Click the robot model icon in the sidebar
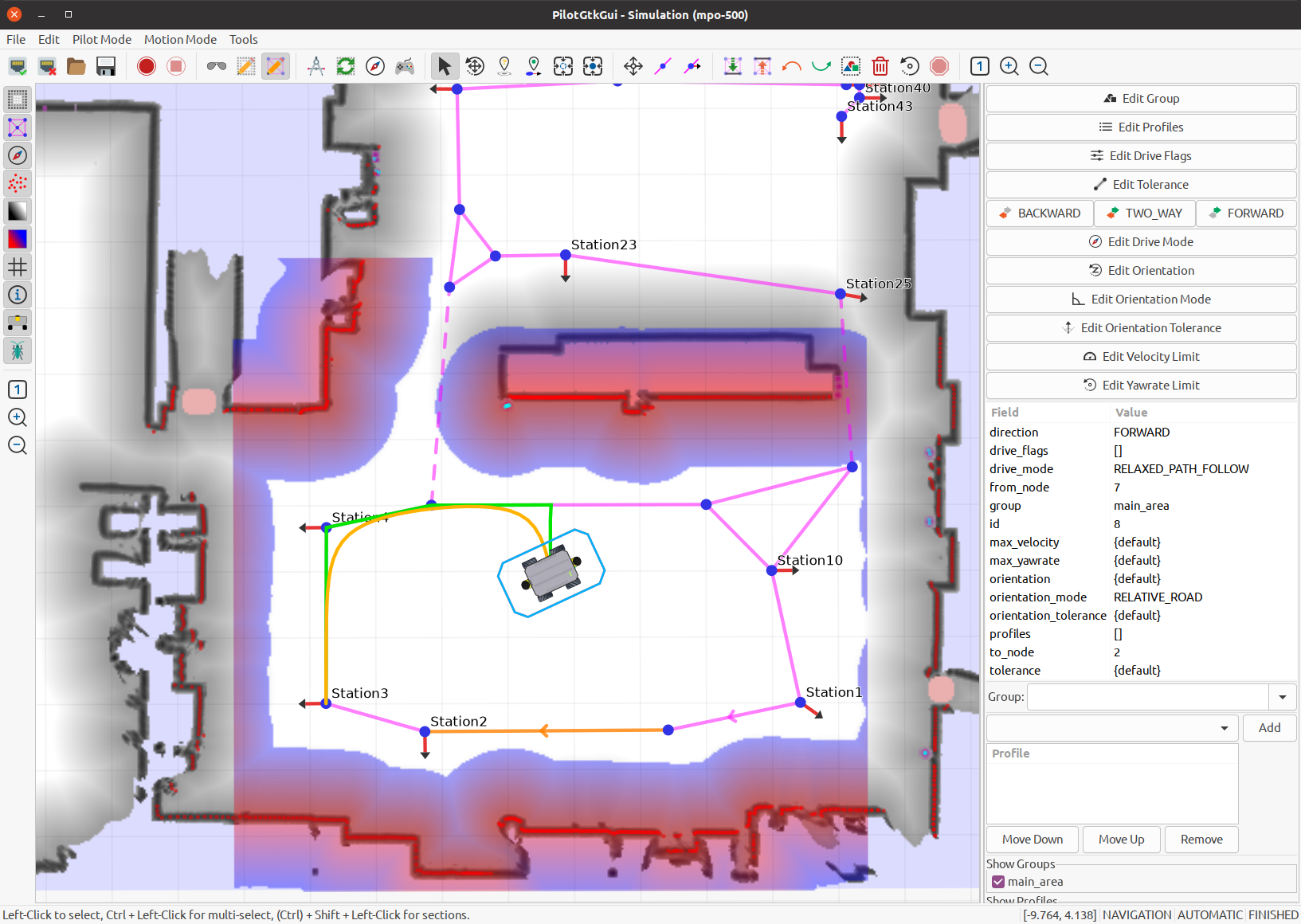 click(x=18, y=323)
